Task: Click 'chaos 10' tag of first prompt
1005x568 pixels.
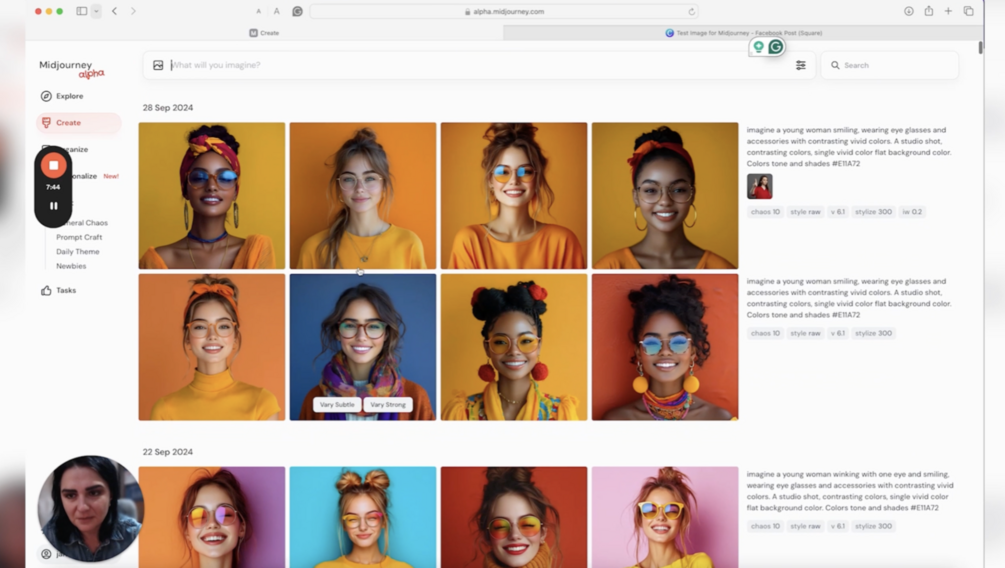Action: coord(765,212)
